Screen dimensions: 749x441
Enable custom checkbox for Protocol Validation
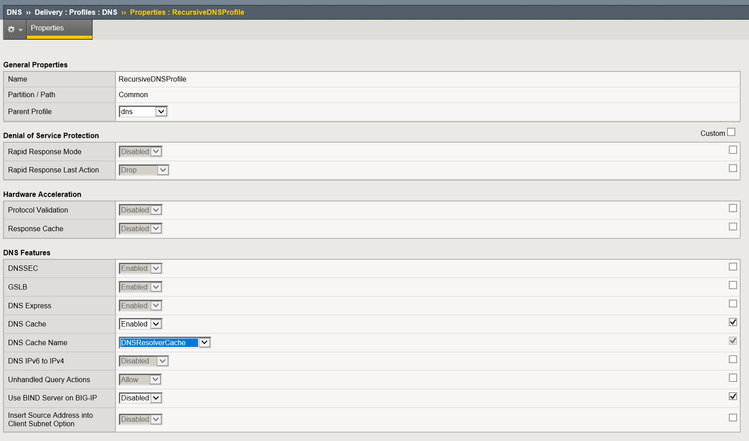[732, 208]
